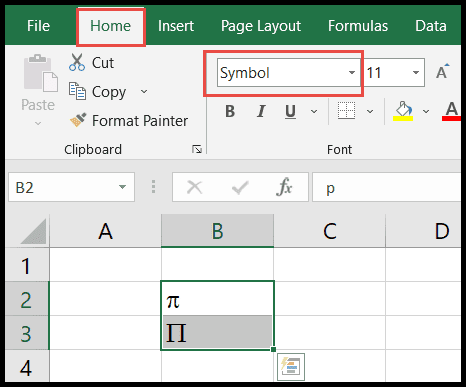Image resolution: width=466 pixels, height=387 pixels.
Task: Click the Insert Function fx icon
Action: click(x=284, y=187)
